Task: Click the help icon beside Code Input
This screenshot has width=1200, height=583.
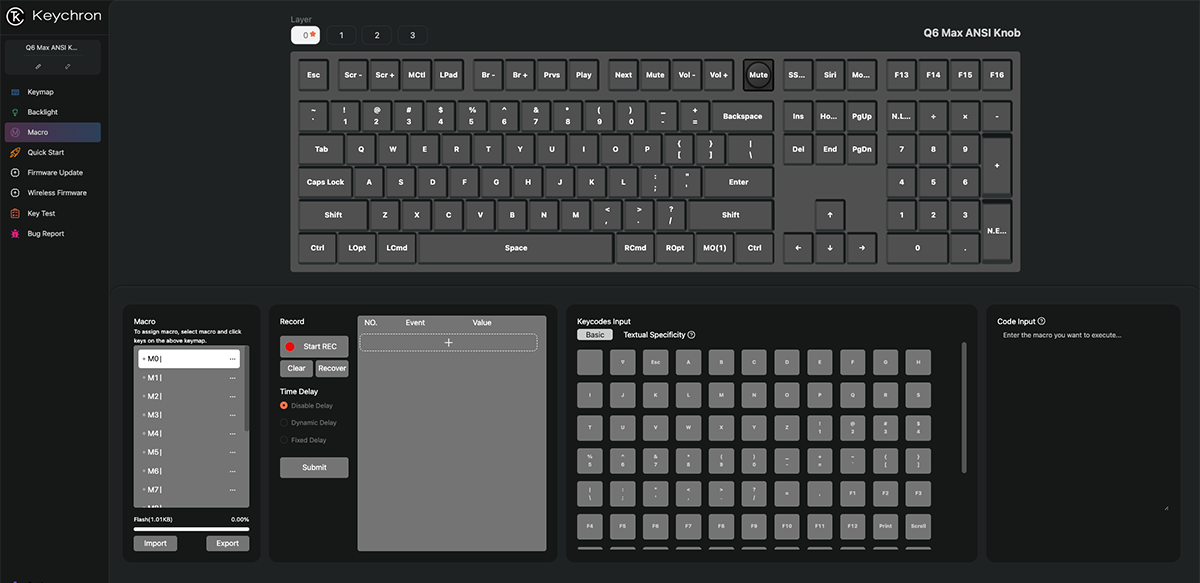Action: click(x=1042, y=321)
